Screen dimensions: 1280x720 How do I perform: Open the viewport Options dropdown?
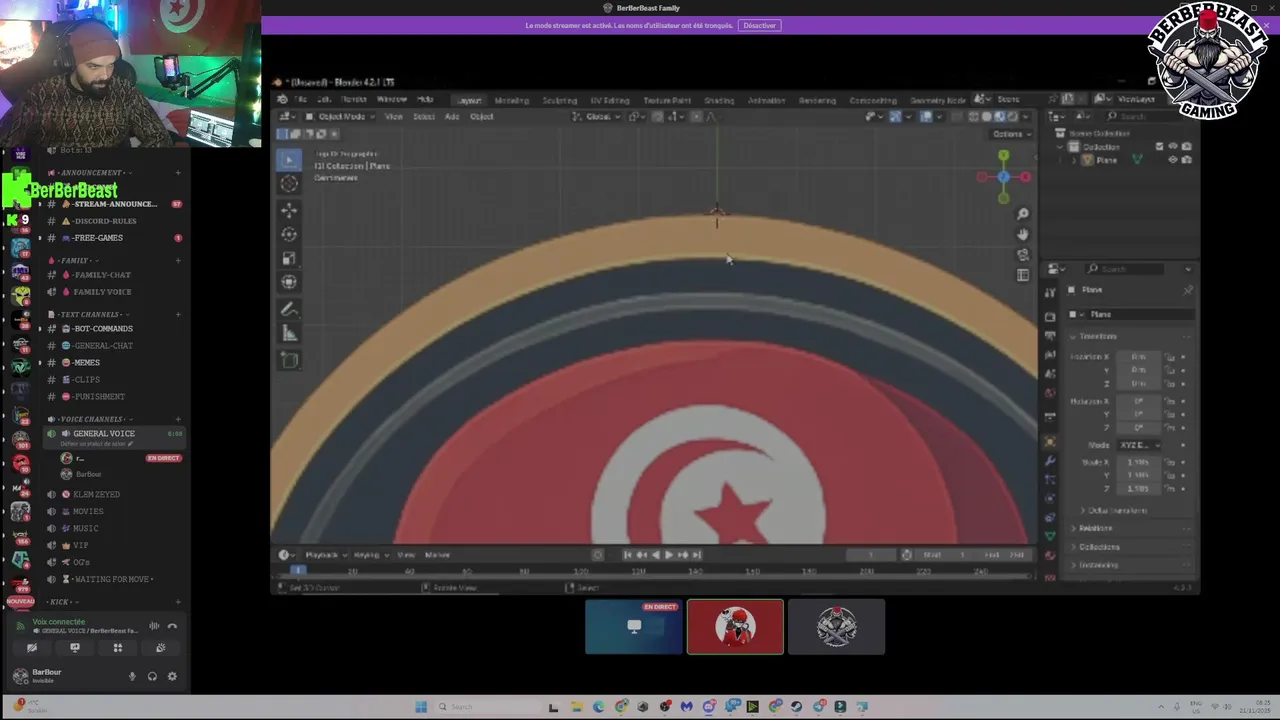pyautogui.click(x=1010, y=134)
